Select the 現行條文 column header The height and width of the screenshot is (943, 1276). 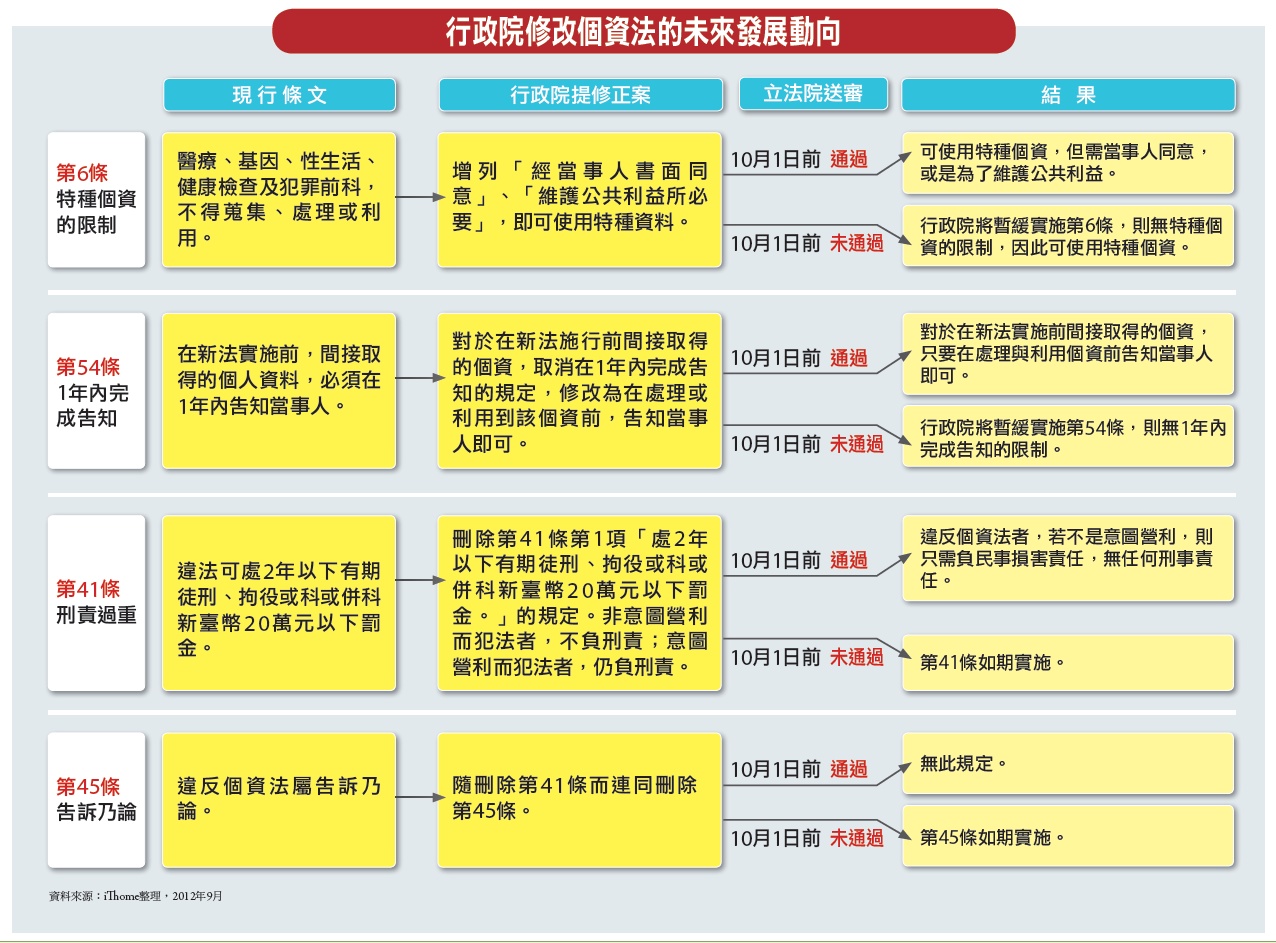(x=279, y=95)
